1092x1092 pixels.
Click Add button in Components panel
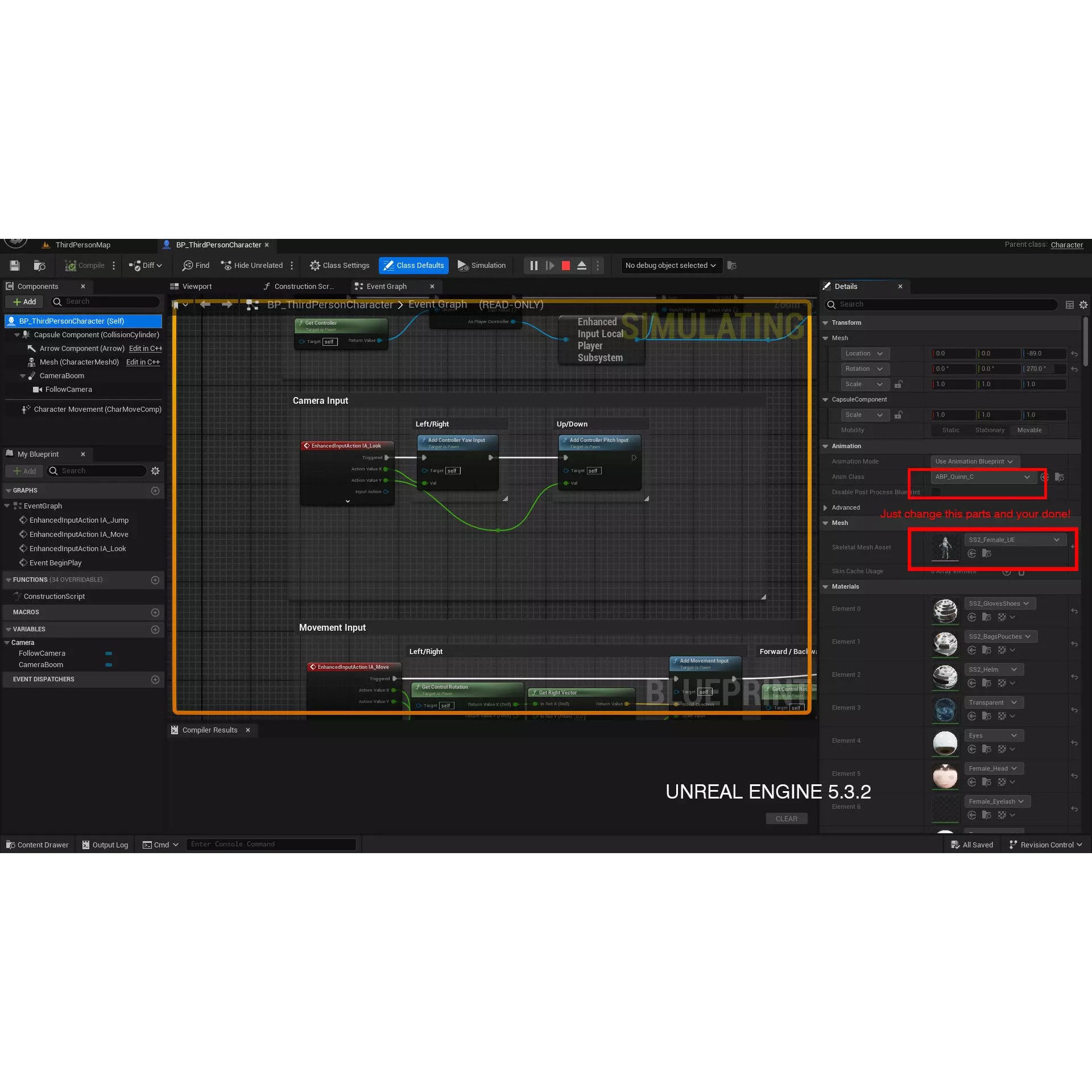[24, 302]
